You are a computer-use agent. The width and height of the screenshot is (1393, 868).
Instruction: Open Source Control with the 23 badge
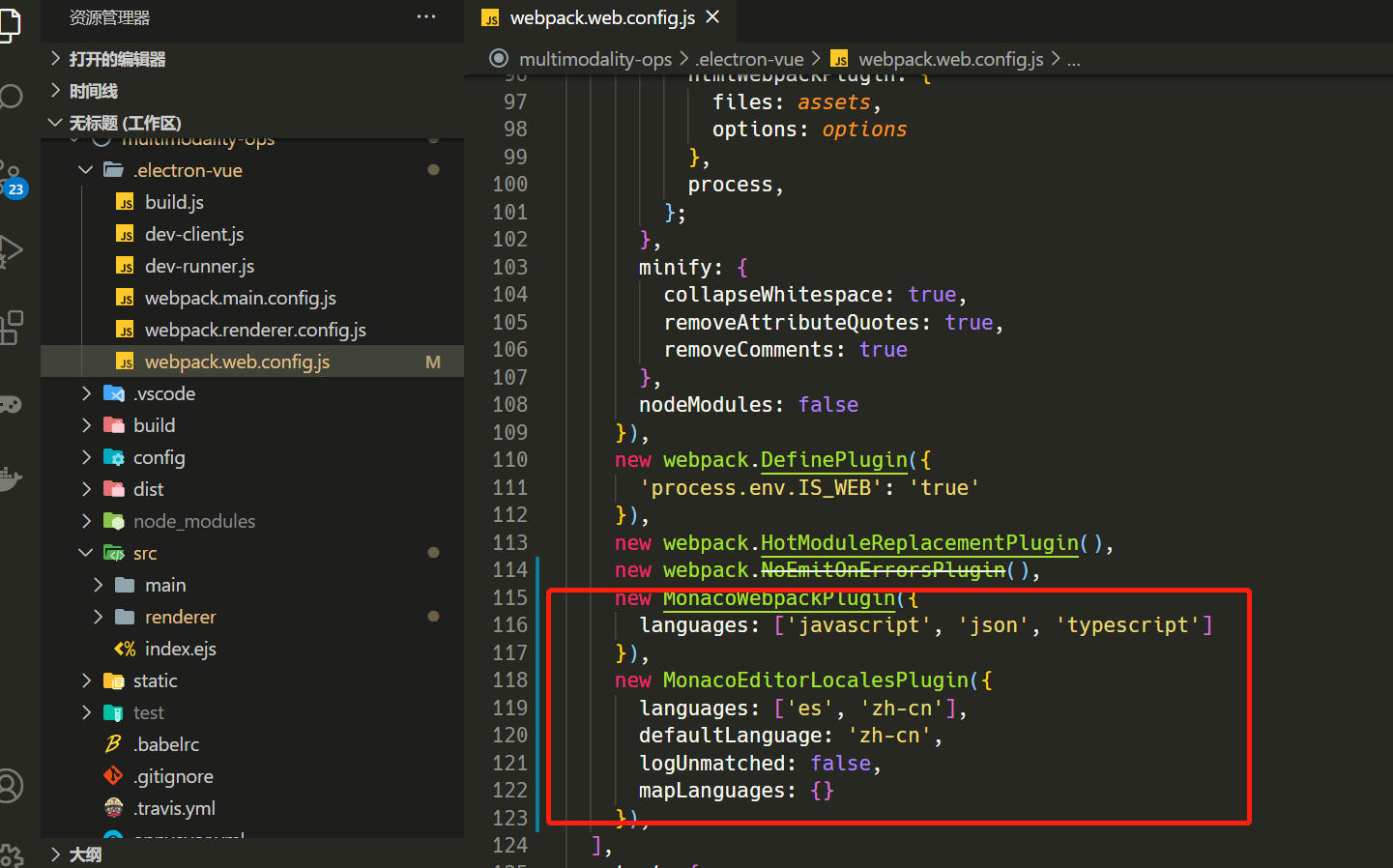click(12, 179)
